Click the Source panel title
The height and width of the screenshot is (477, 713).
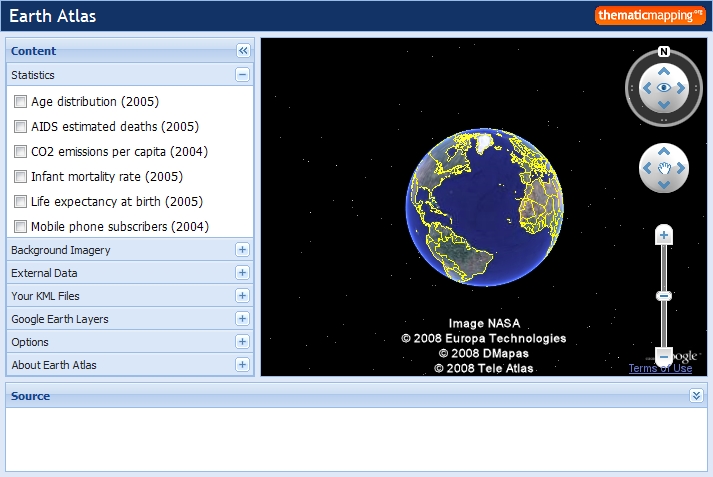30,396
